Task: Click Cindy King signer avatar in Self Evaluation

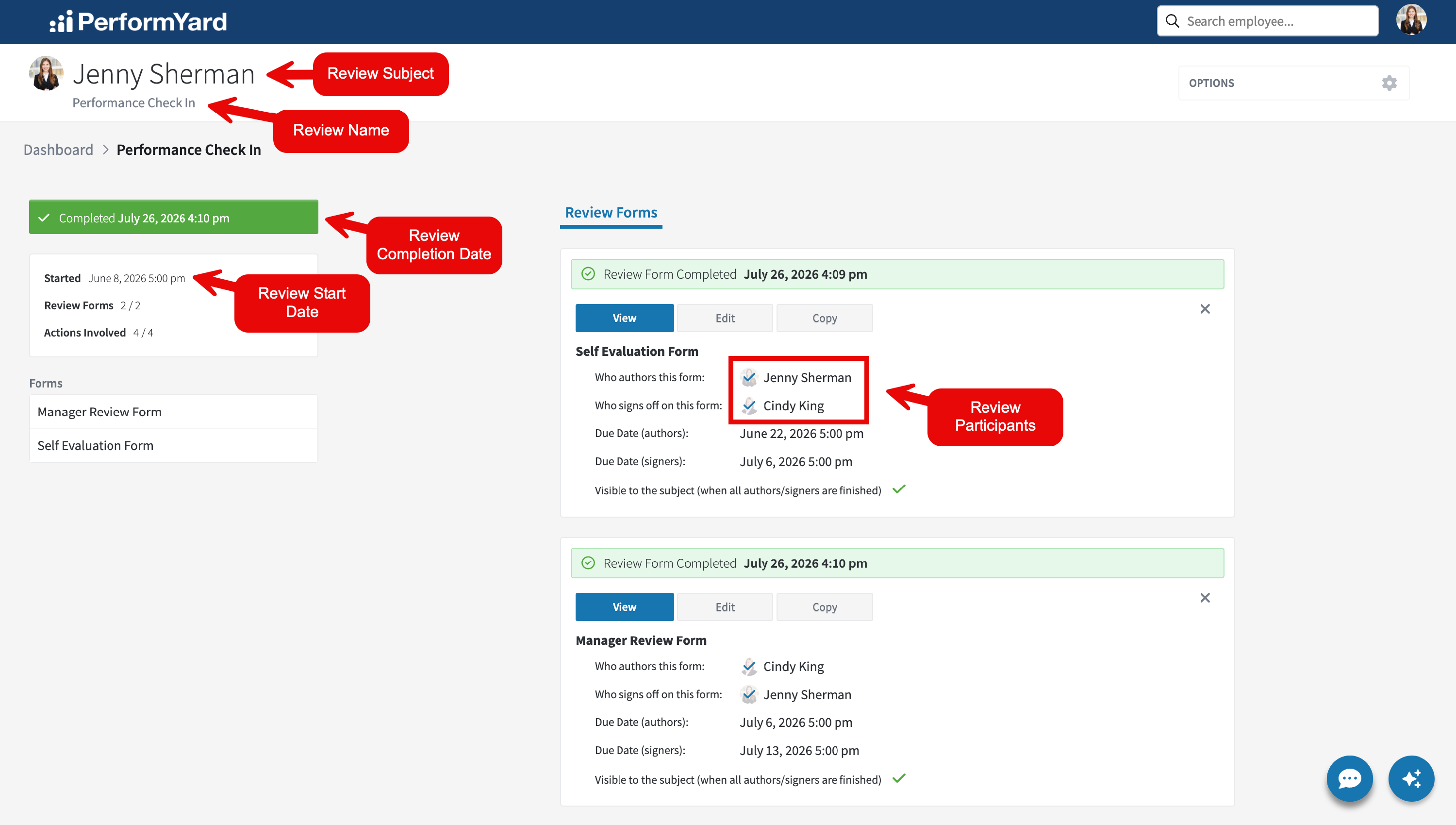Action: pyautogui.click(x=749, y=405)
